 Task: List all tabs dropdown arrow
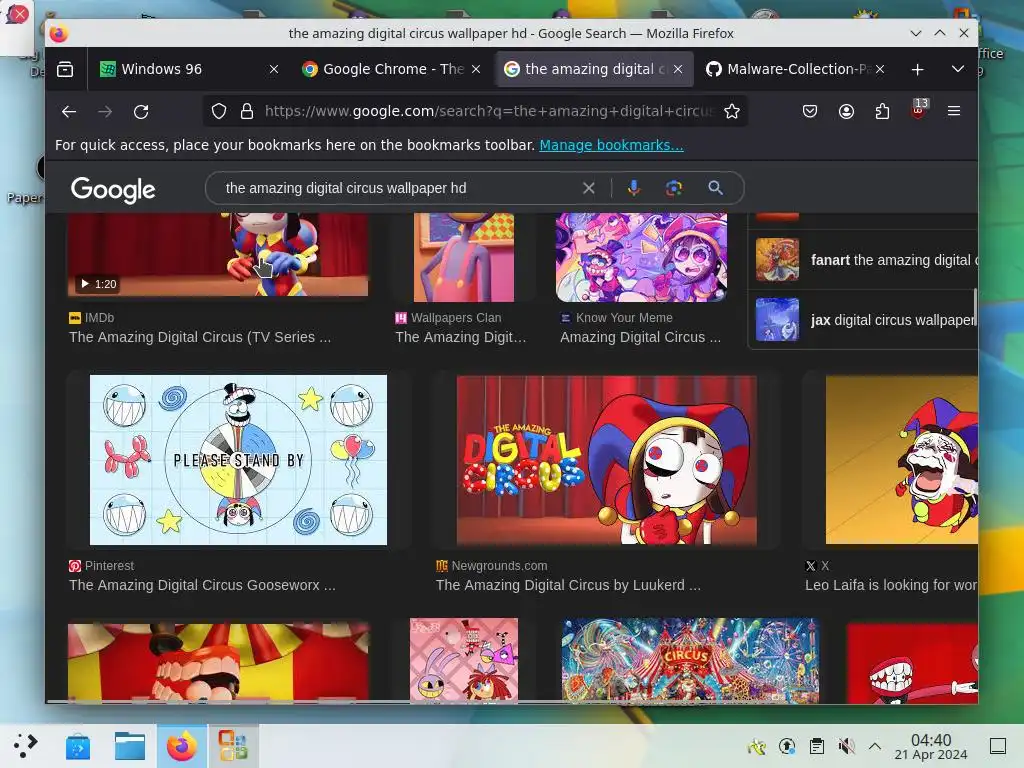[x=957, y=69]
